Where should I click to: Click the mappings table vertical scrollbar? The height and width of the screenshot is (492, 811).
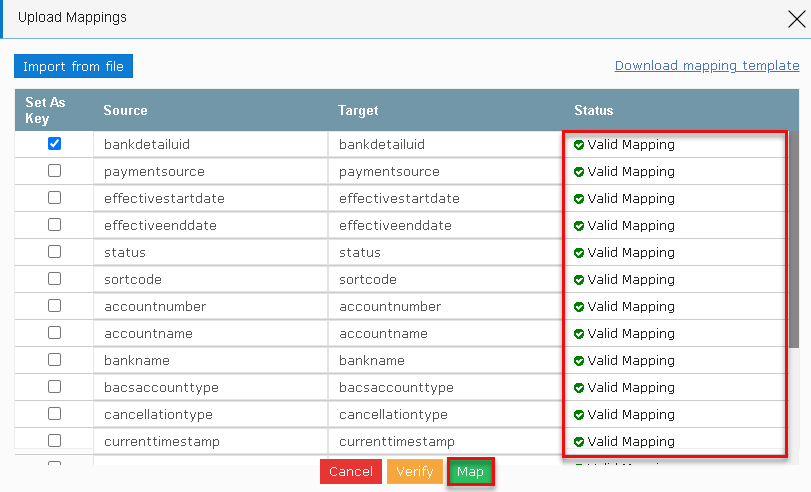794,239
